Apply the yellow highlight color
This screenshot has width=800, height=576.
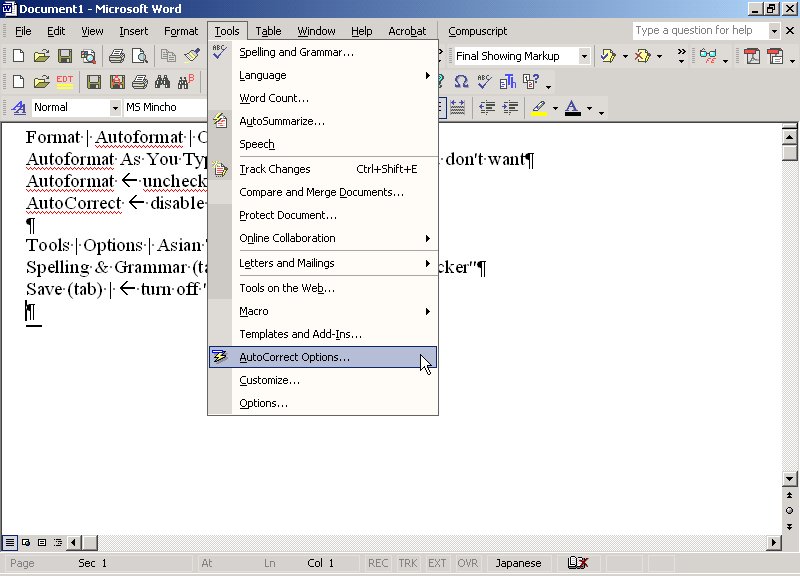(x=539, y=107)
